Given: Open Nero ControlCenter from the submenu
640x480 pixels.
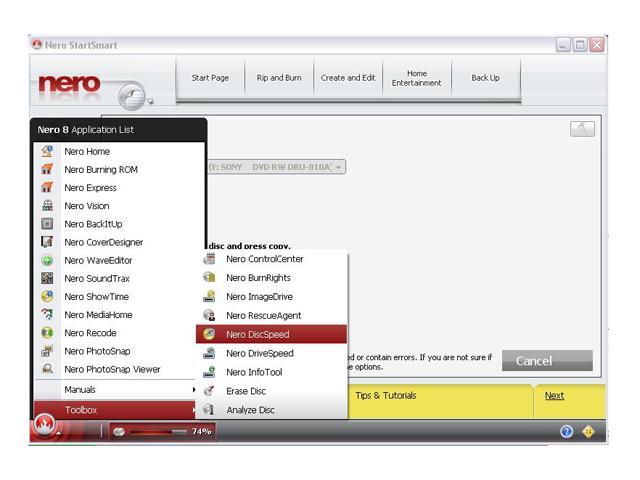Looking at the screenshot, I should pos(271,258).
